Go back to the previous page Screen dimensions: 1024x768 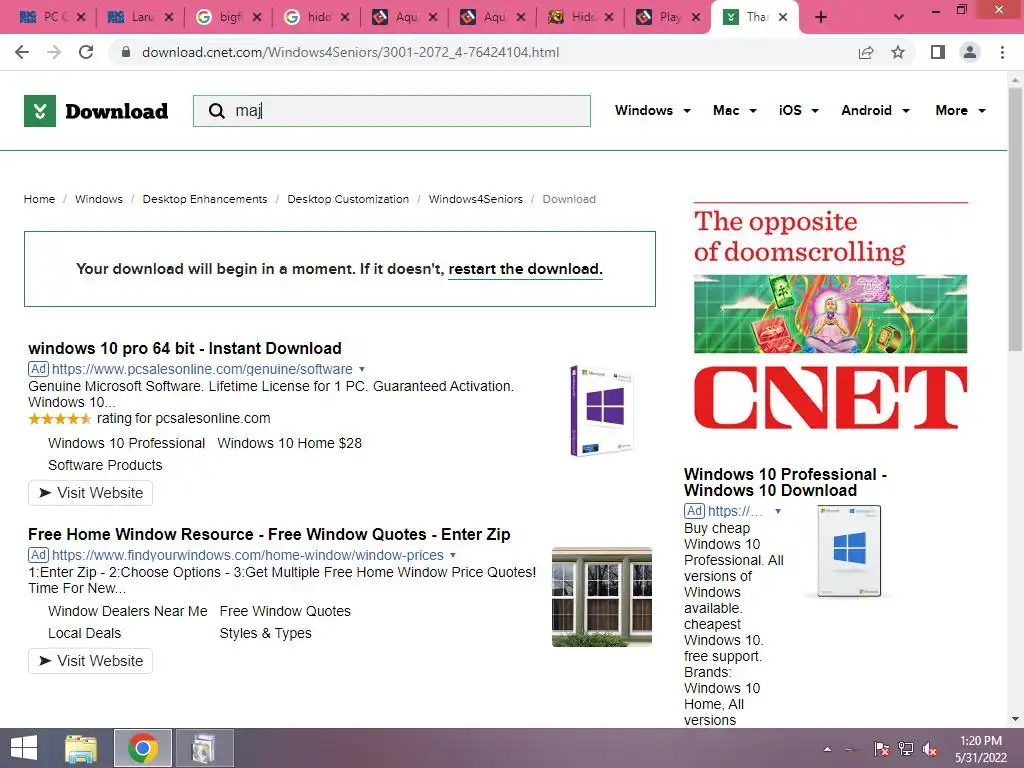[x=22, y=52]
